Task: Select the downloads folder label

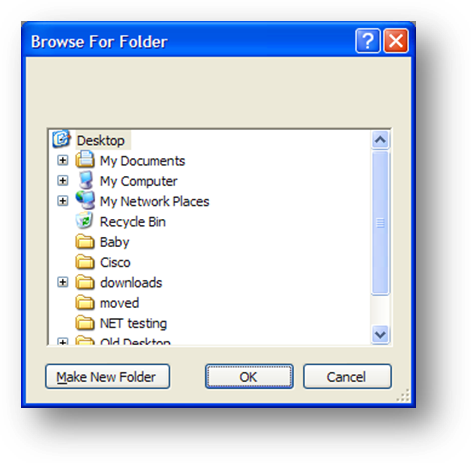Action: [x=131, y=283]
